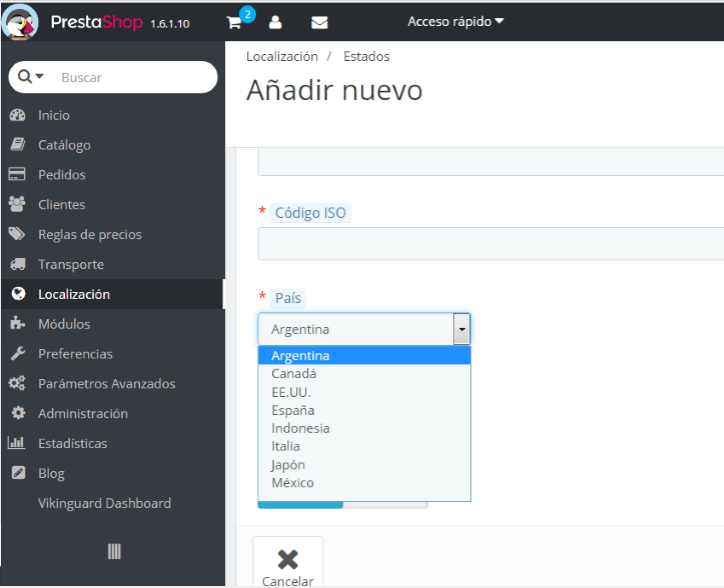
Task: Click the Transporte truck icon
Action: pyautogui.click(x=18, y=264)
